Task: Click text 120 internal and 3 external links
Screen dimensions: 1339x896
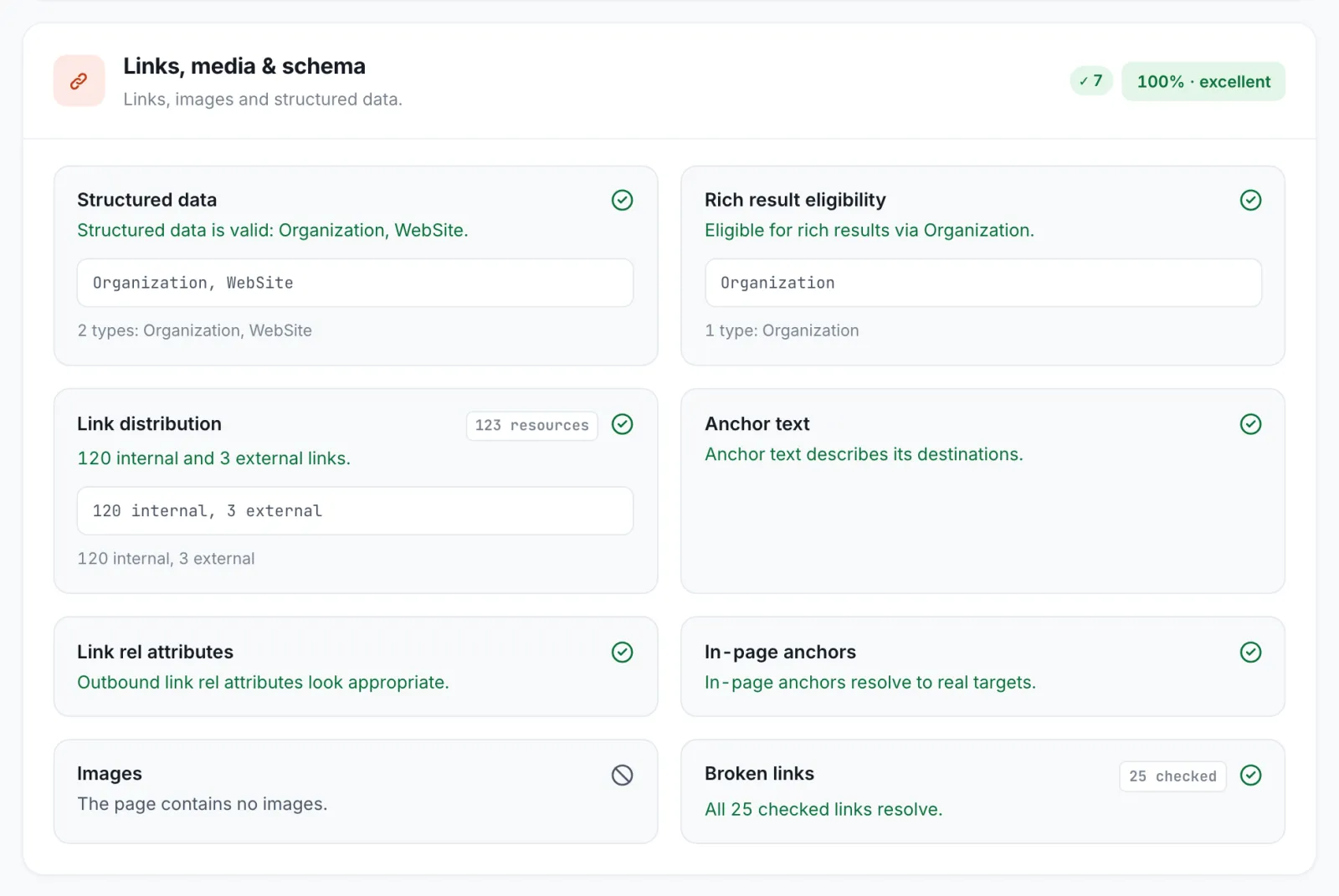Action: tap(214, 458)
